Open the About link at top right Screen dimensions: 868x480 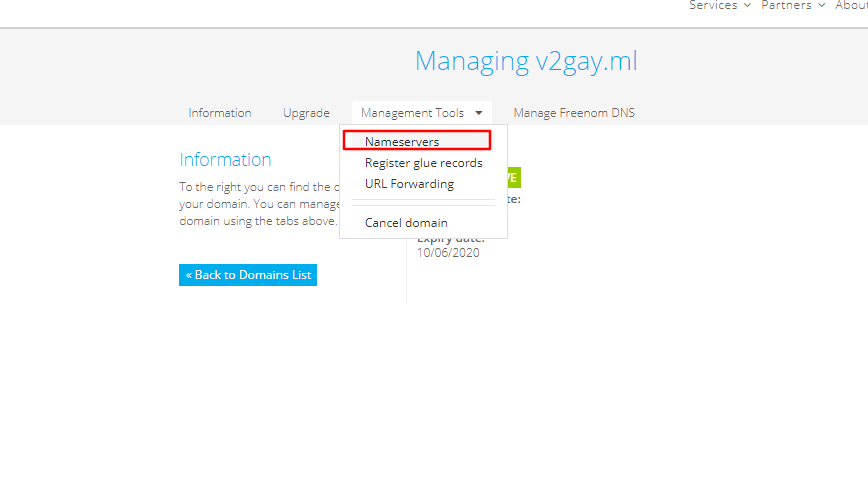tap(851, 5)
